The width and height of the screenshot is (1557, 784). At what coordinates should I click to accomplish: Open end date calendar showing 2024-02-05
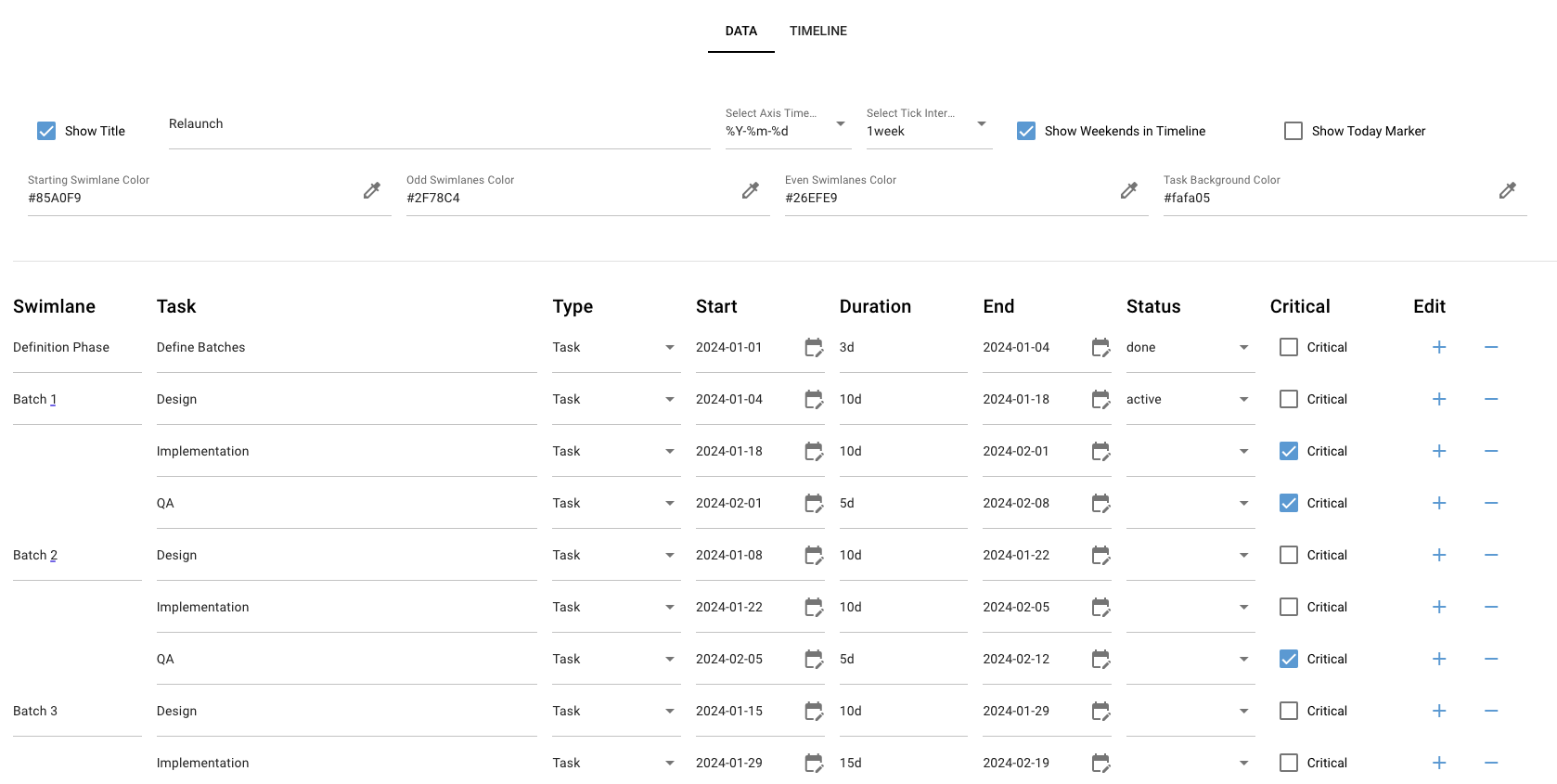[x=1100, y=608]
